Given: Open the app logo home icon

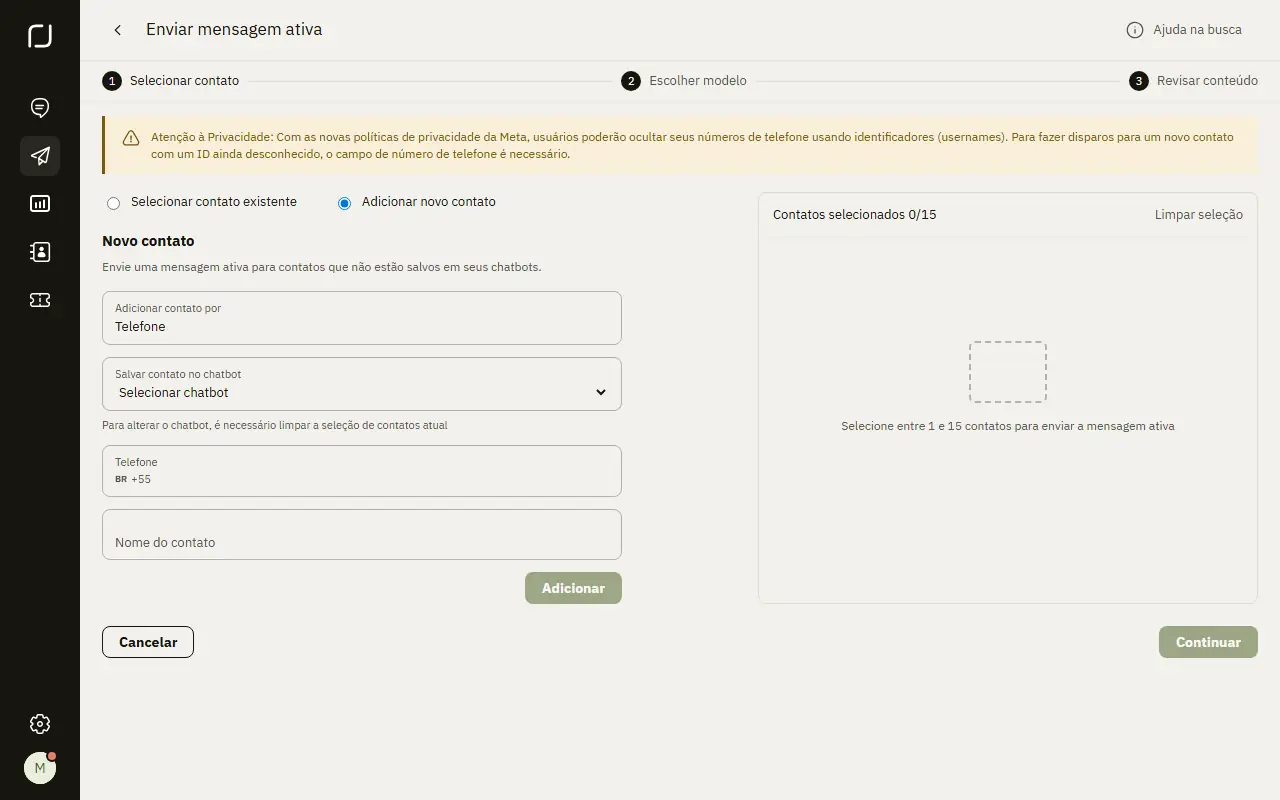Looking at the screenshot, I should [x=40, y=37].
